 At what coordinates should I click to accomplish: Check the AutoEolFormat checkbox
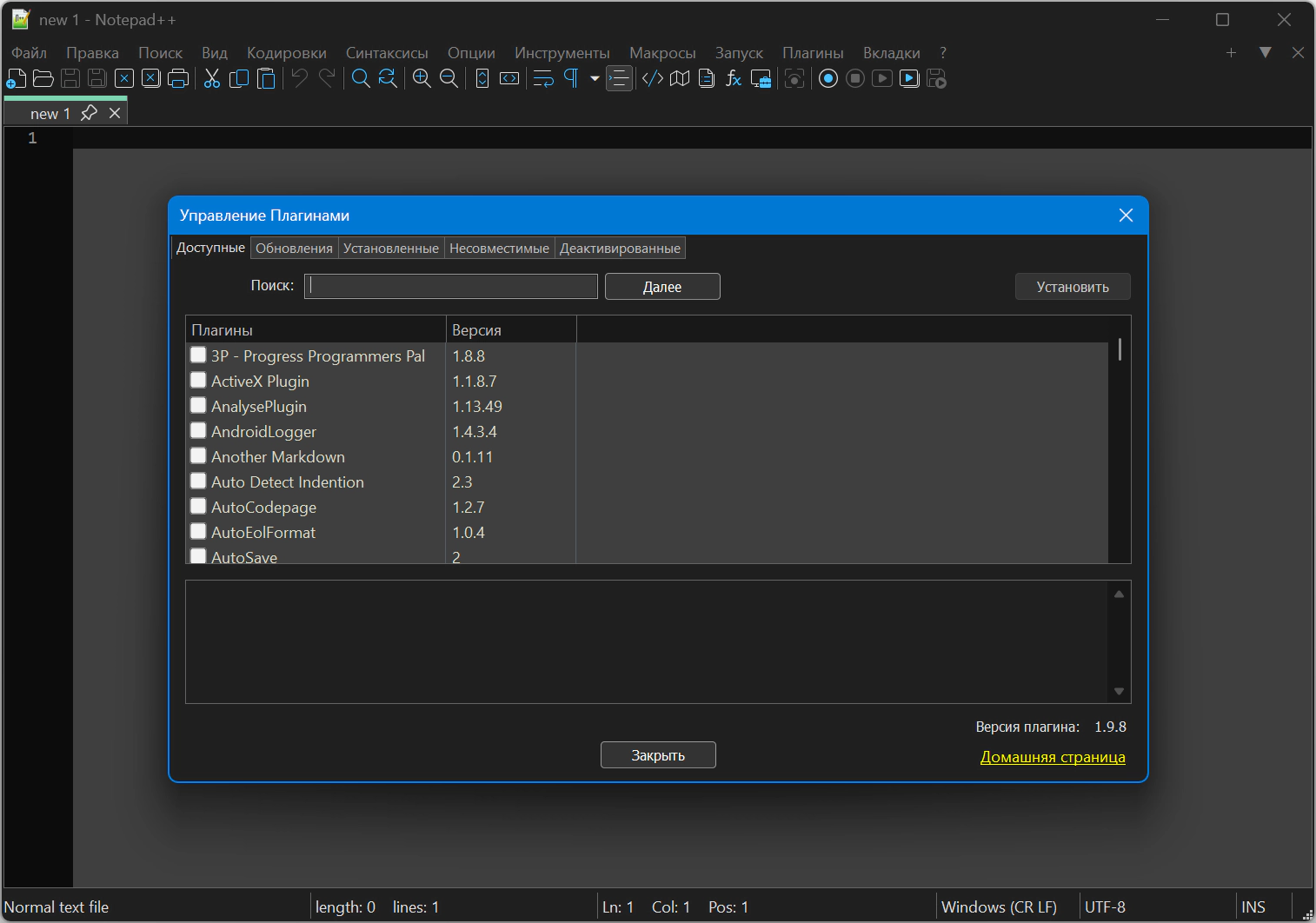(198, 531)
